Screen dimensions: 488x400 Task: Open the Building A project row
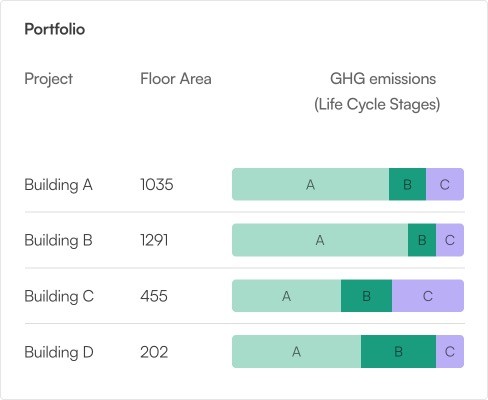(244, 184)
